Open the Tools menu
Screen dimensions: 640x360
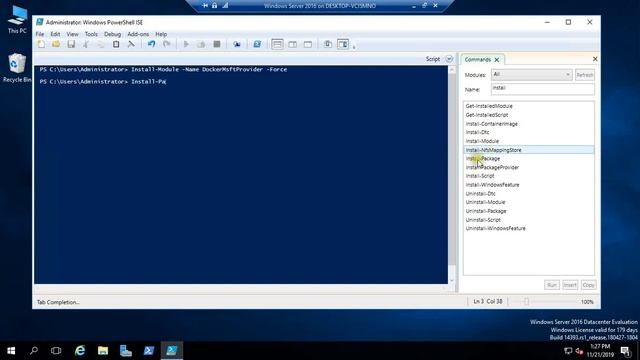pyautogui.click(x=91, y=34)
